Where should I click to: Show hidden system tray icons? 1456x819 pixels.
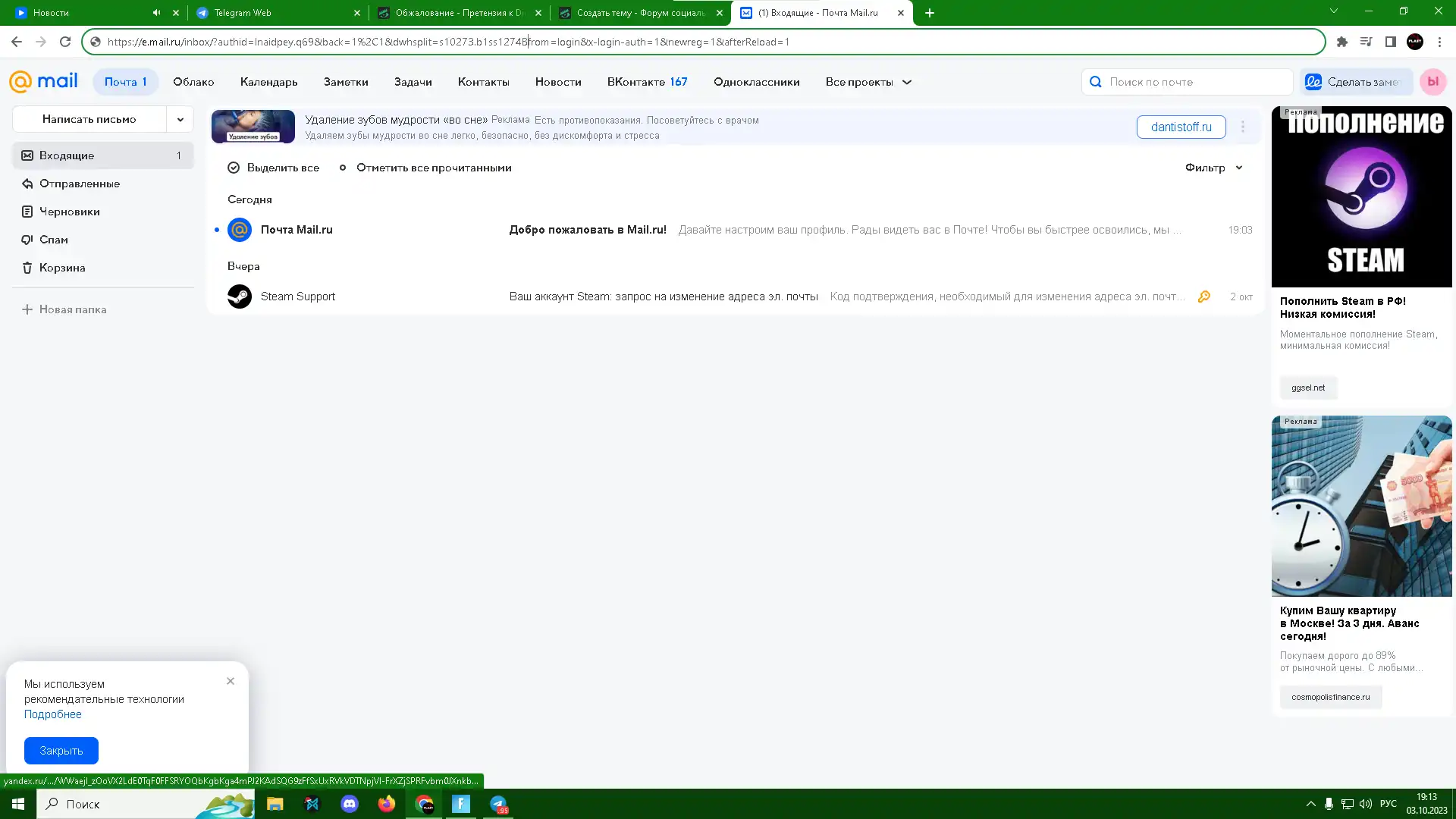pyautogui.click(x=1310, y=804)
